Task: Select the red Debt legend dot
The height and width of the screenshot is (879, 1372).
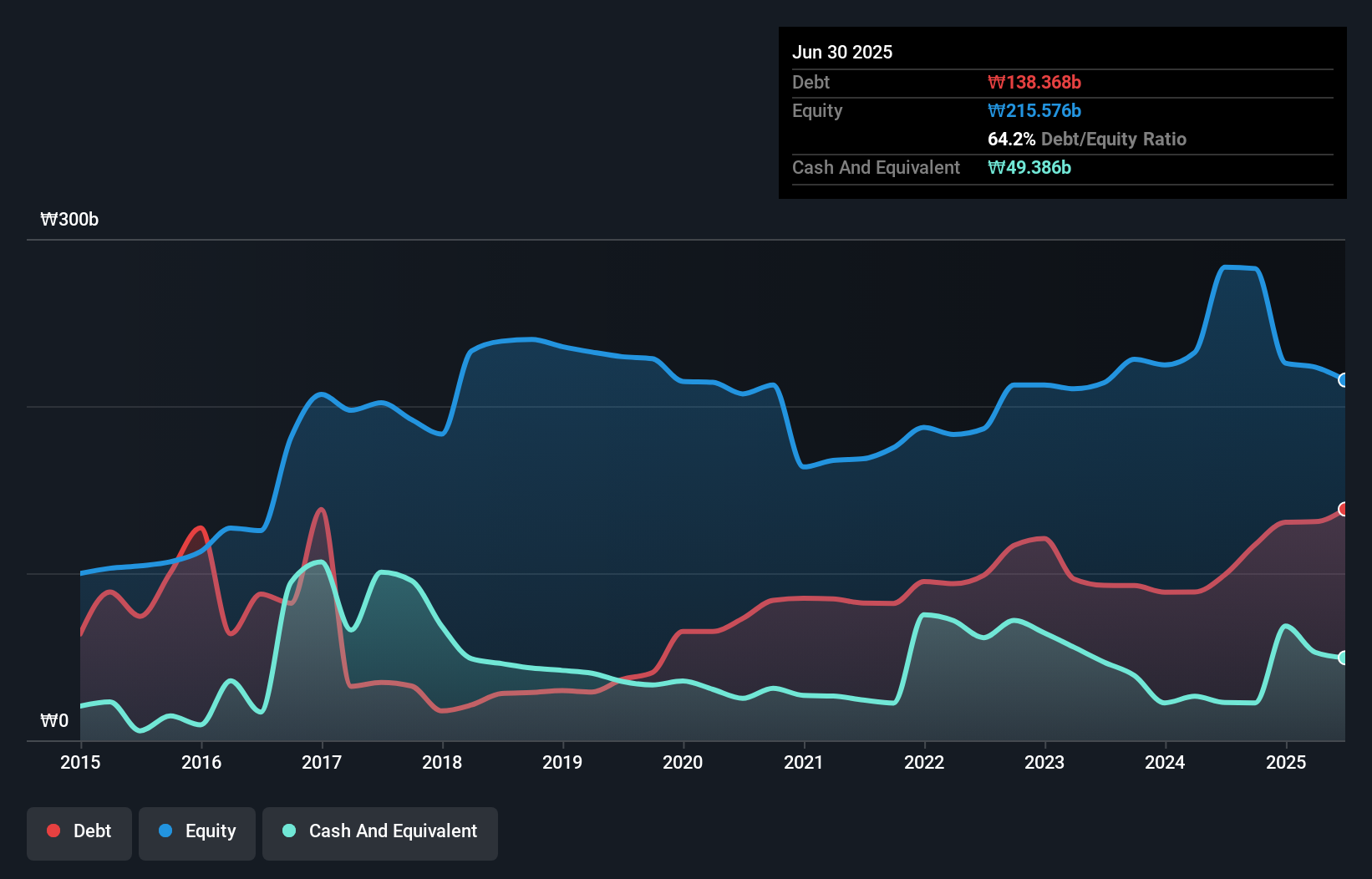Action: (52, 831)
